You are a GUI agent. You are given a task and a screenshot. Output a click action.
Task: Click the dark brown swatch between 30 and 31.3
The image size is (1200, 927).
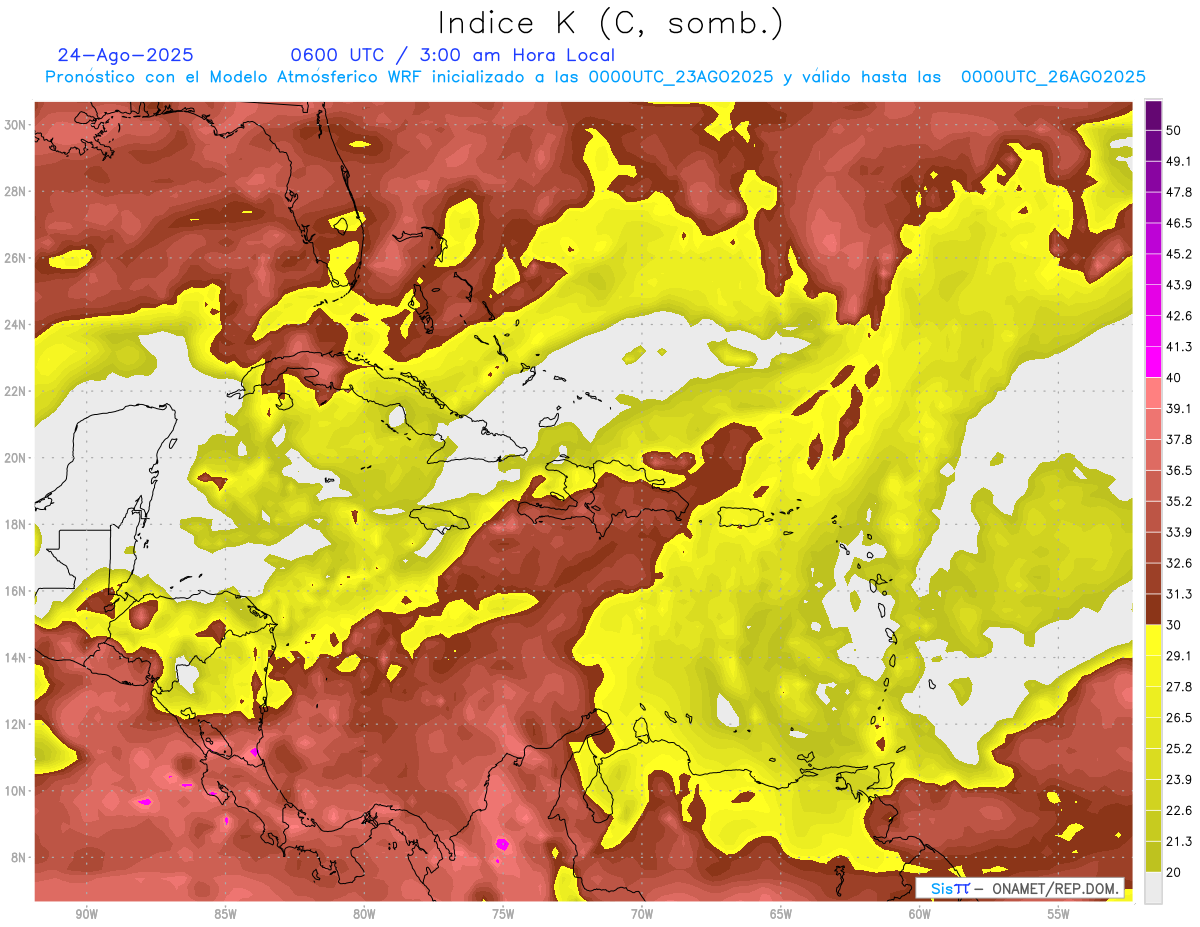(x=1153, y=610)
